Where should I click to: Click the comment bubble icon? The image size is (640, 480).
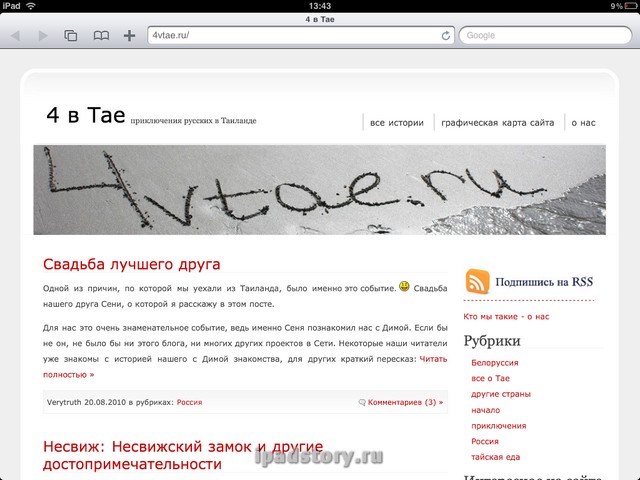coord(362,402)
